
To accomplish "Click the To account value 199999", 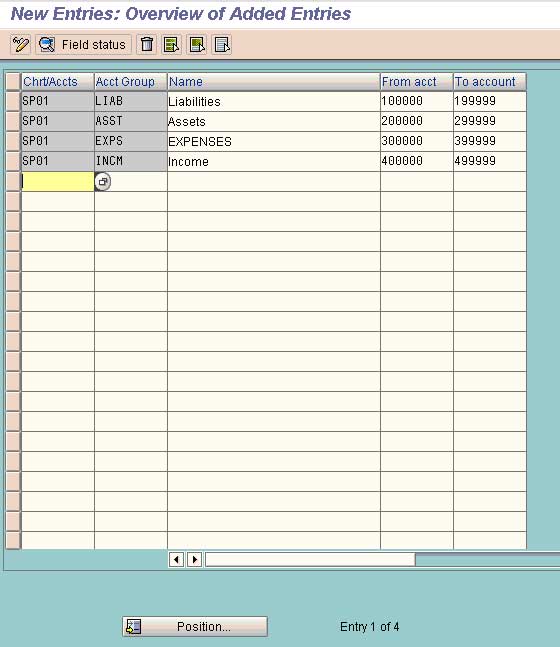I will click(490, 102).
